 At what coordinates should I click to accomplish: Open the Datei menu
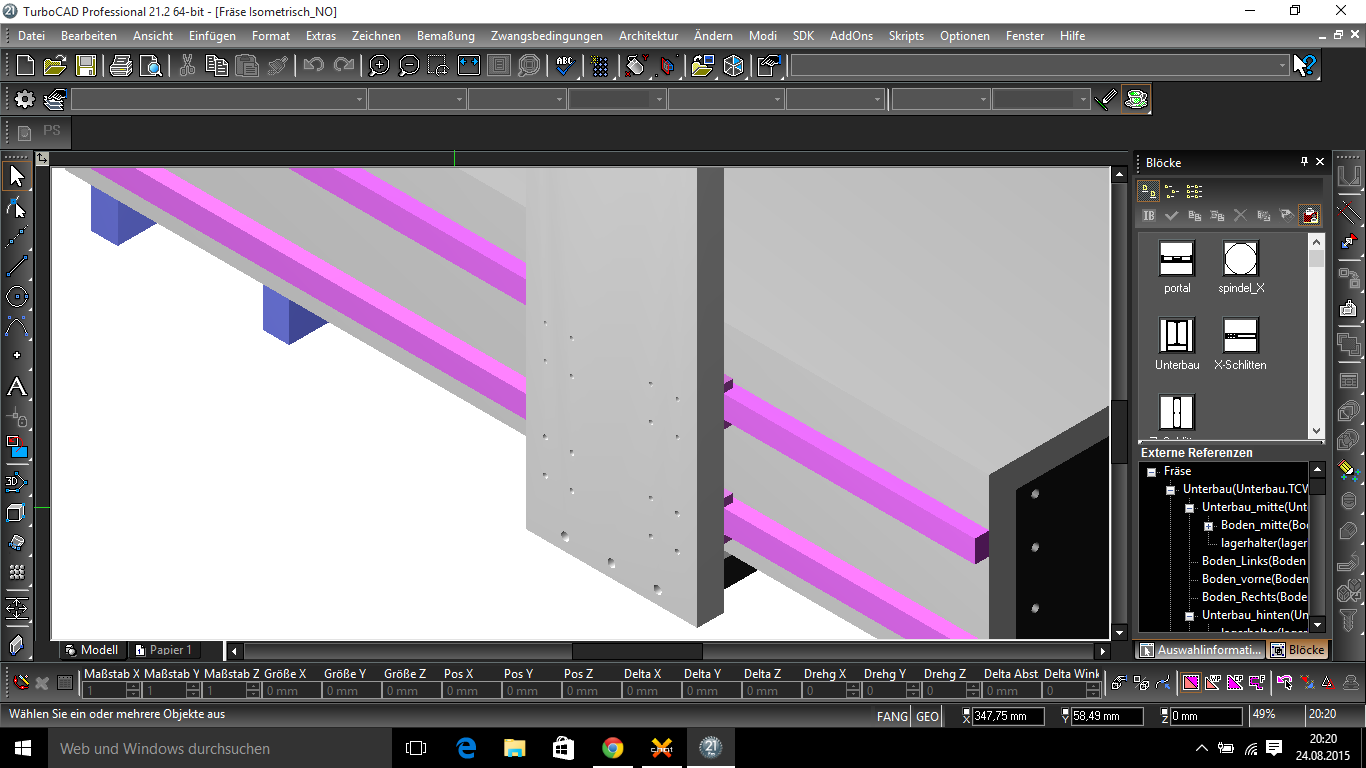(32, 36)
